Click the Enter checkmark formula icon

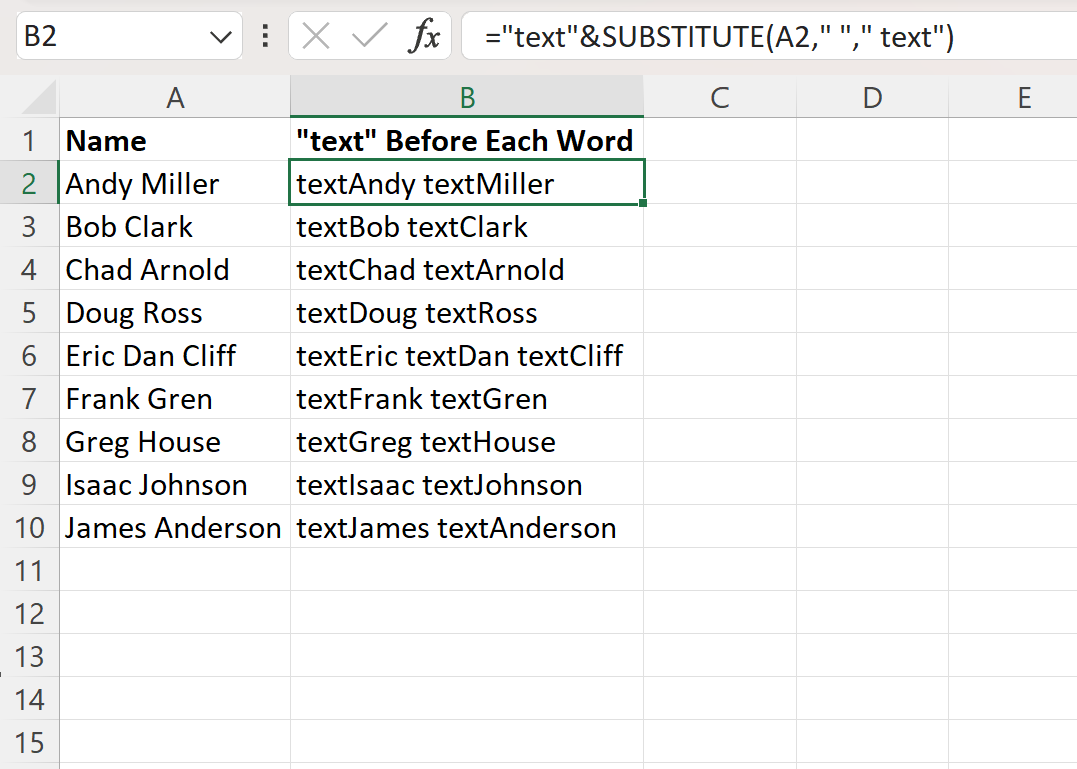(369, 37)
